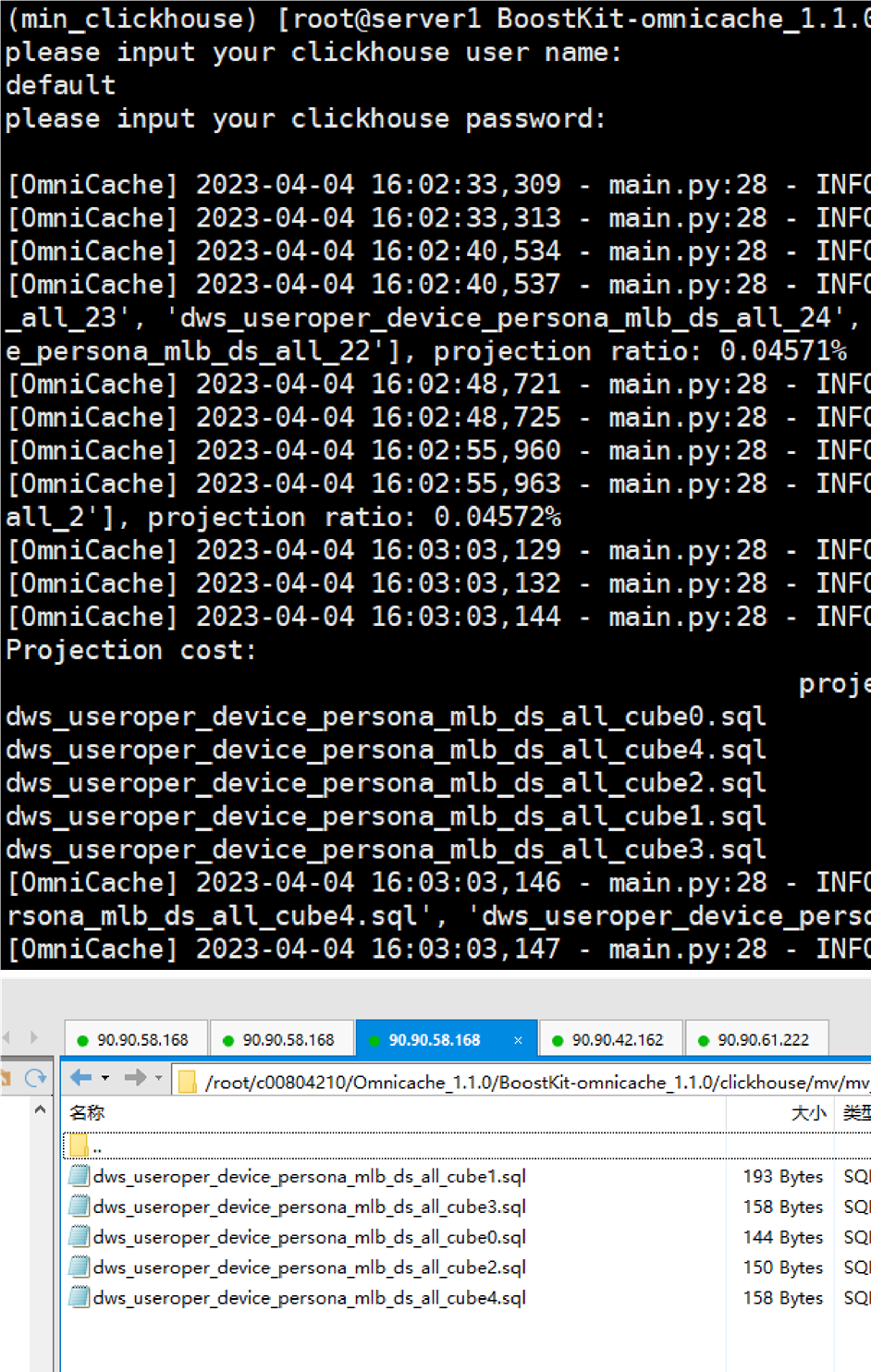Select dws_useroper_device_persona_mlb_ds_all_cube4.sql in file list
The height and width of the screenshot is (1372, 871).
310,1298
